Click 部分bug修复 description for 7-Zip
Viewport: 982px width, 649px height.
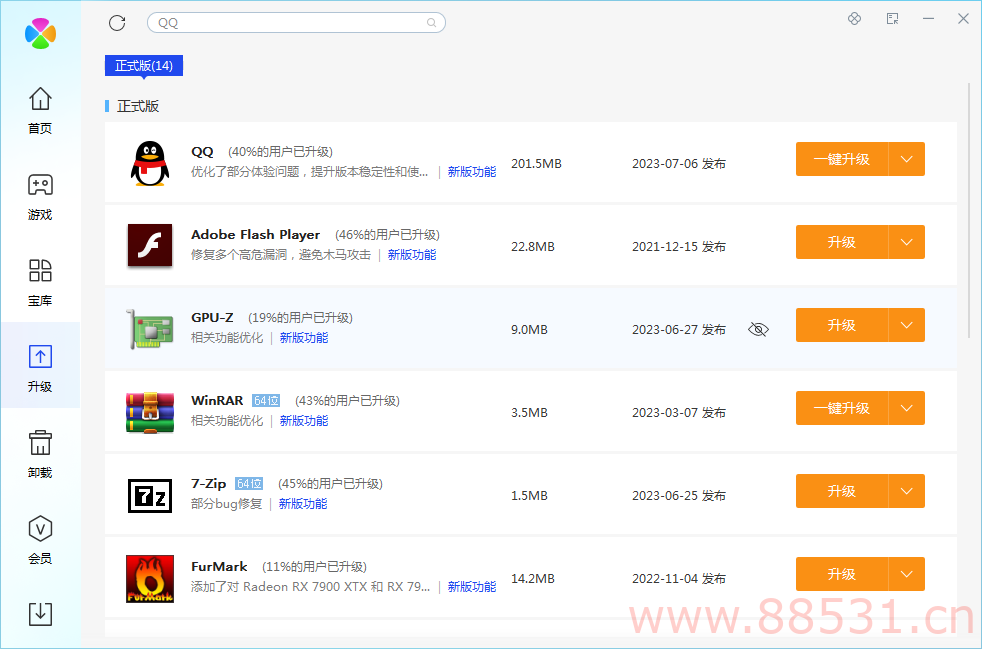pos(227,504)
